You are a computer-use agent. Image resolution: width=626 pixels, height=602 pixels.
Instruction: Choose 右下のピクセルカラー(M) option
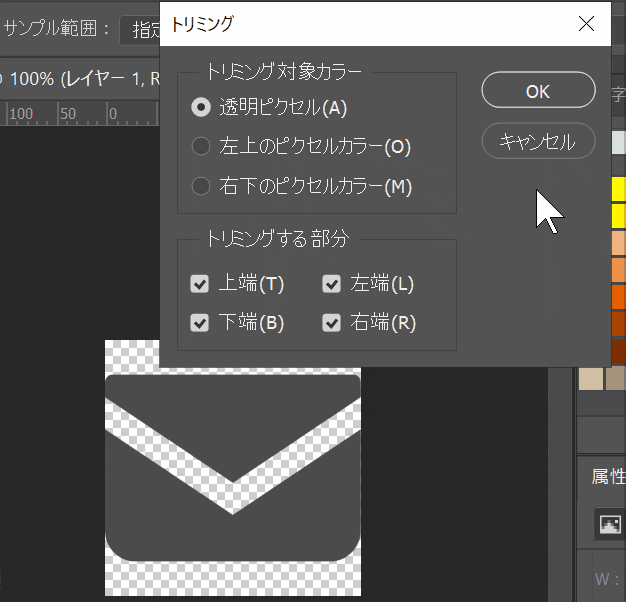pyautogui.click(x=201, y=186)
